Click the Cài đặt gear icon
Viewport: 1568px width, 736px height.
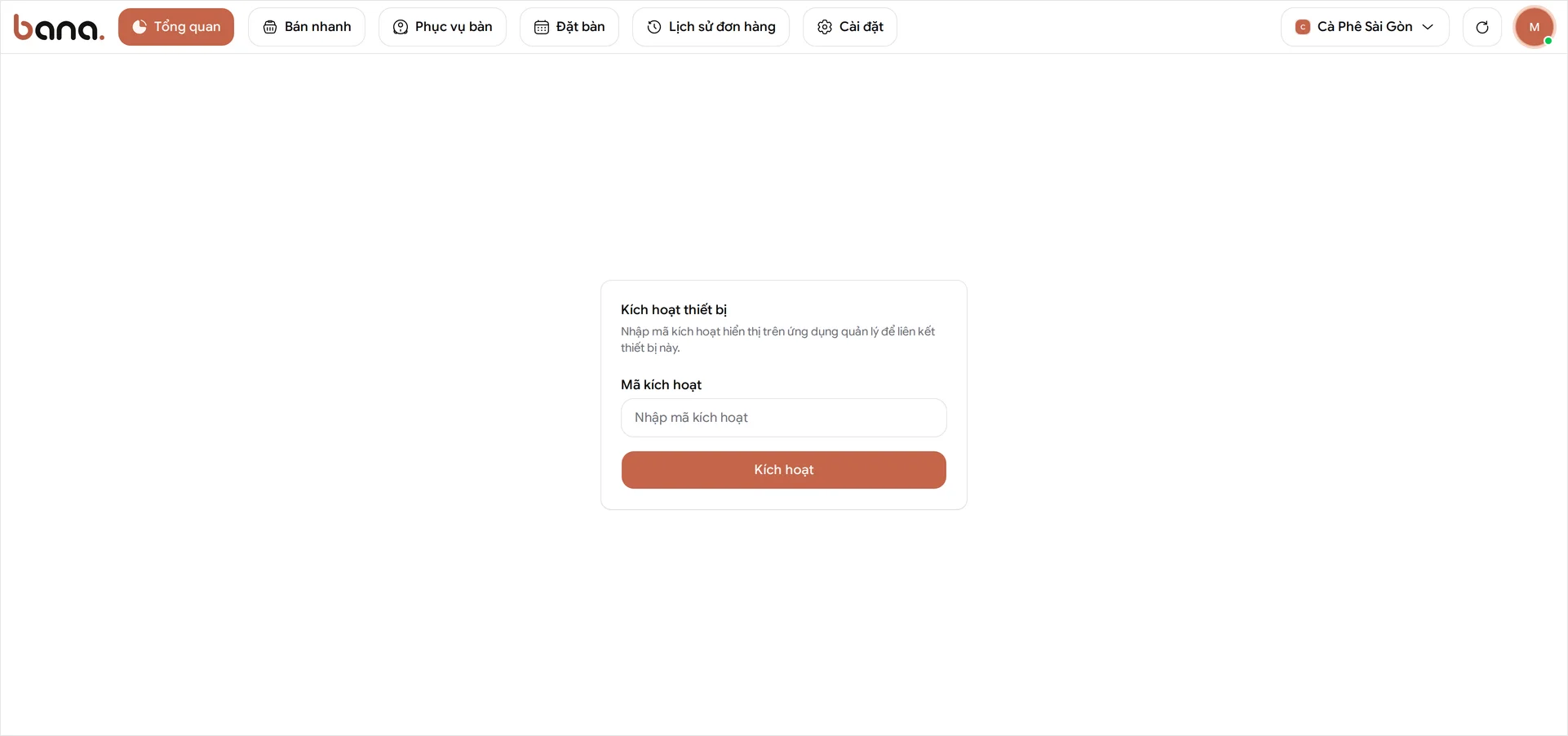point(825,27)
